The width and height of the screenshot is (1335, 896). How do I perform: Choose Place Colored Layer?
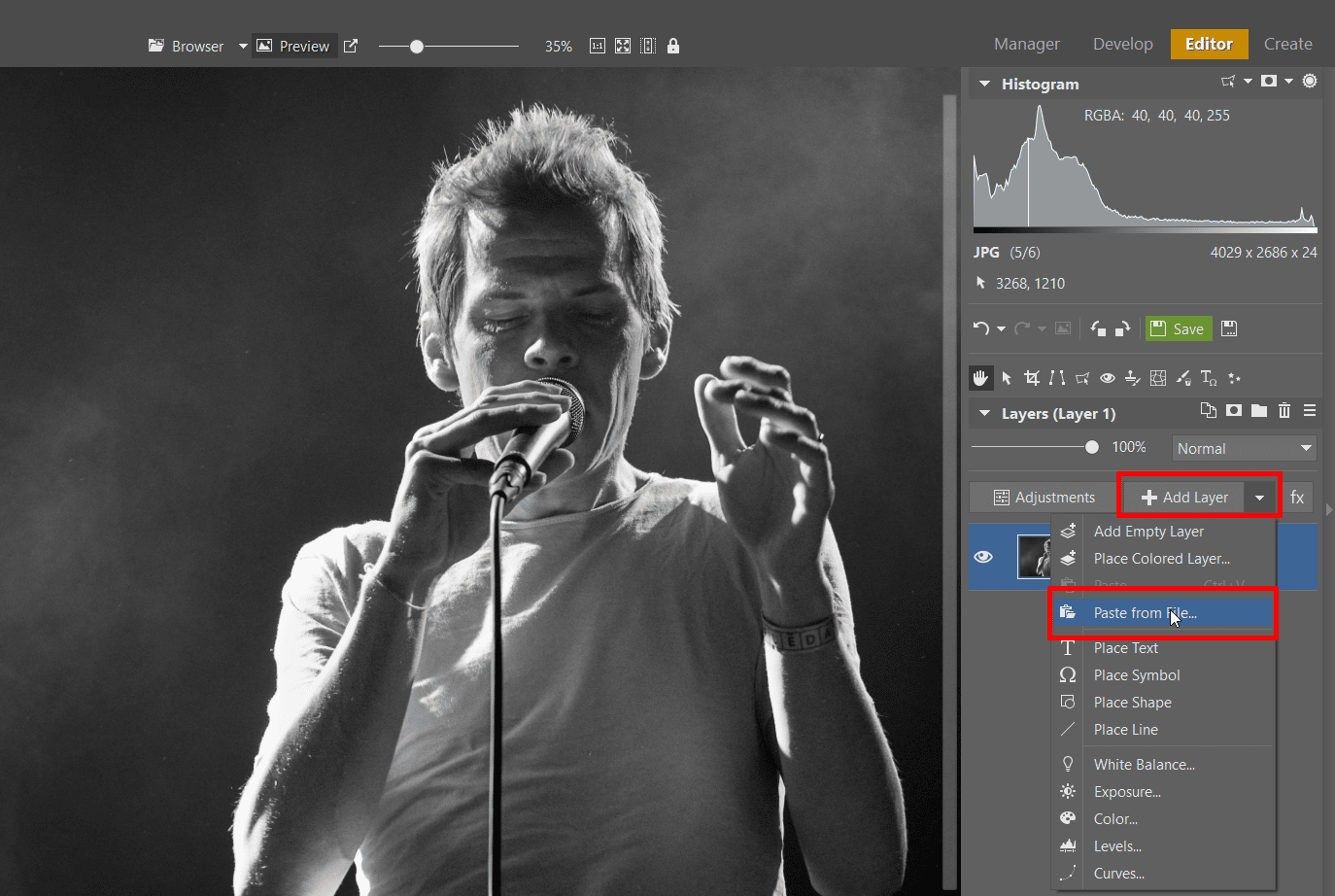1164,559
